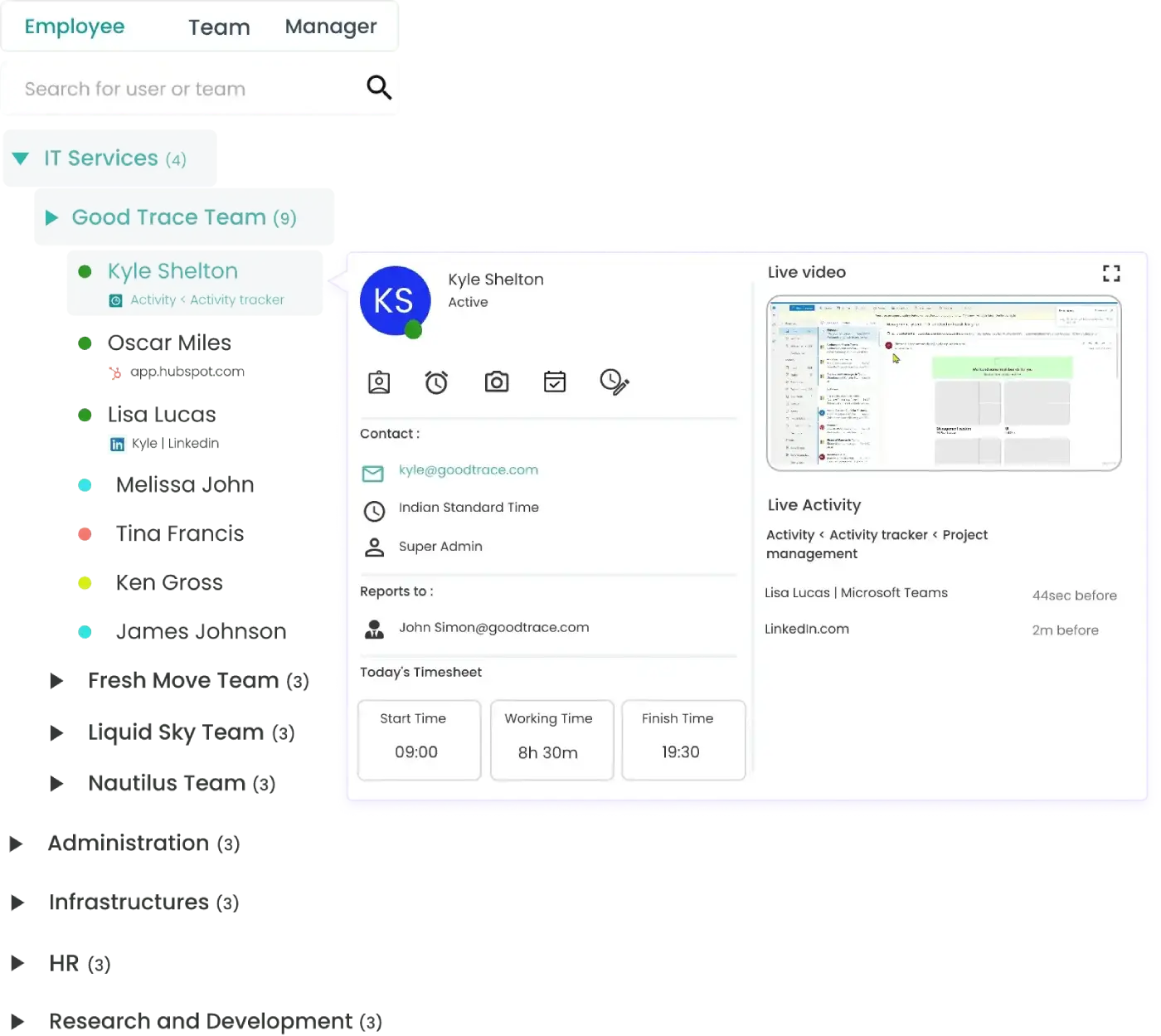Image resolution: width=1161 pixels, height=1036 pixels.
Task: Expand Live video to fullscreen
Action: point(1111,273)
